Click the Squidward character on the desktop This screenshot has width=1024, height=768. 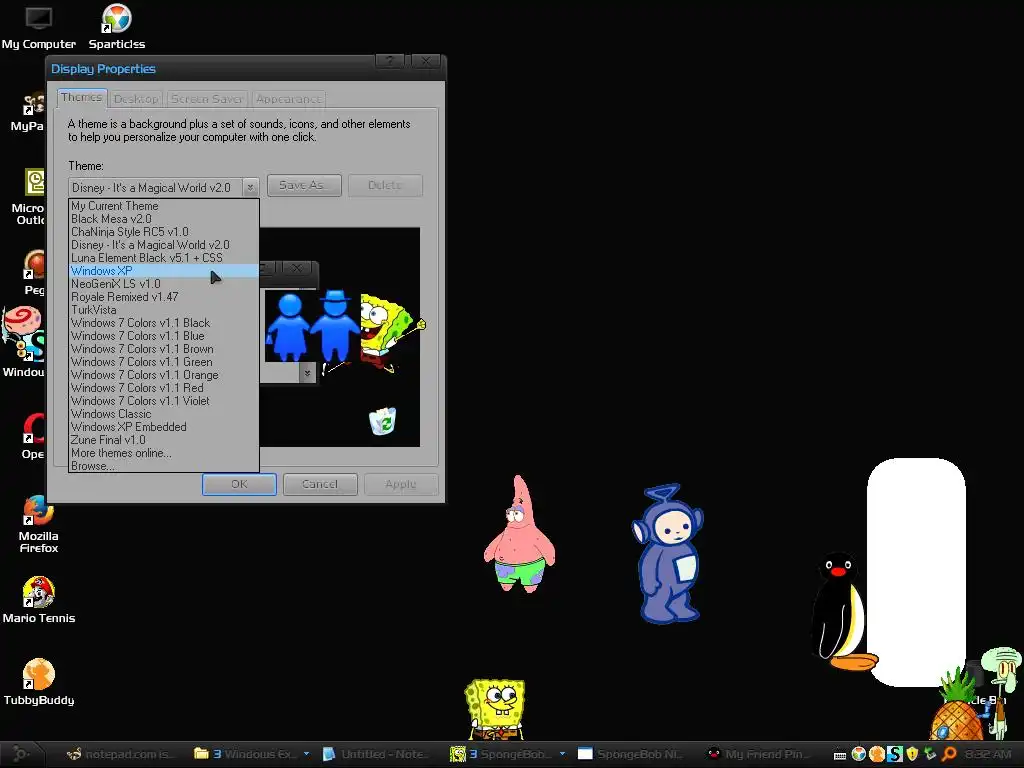(1002, 691)
